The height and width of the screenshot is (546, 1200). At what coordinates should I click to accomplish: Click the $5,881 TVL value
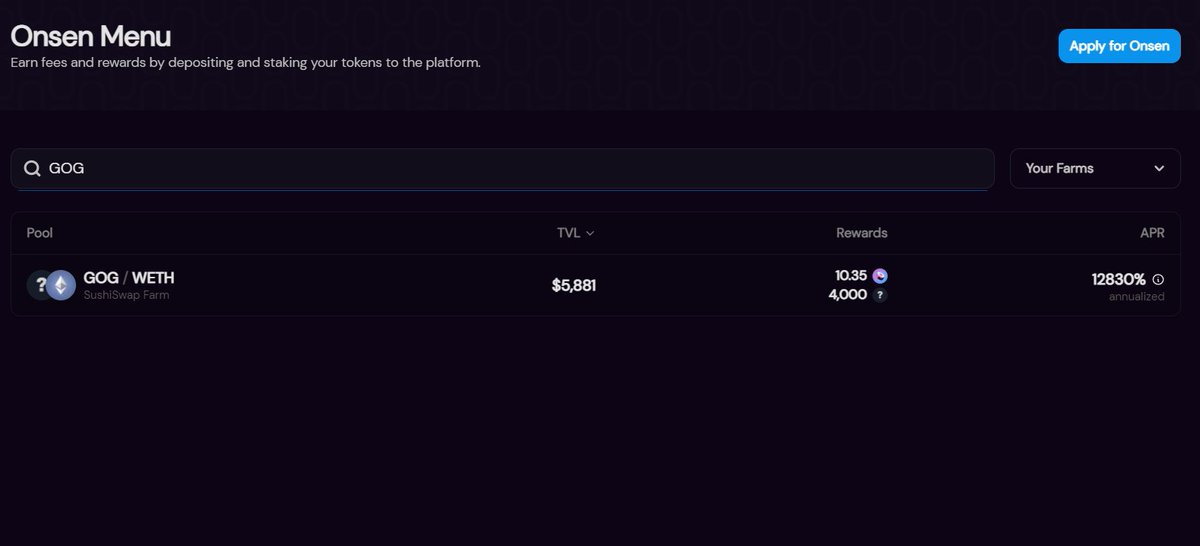(x=574, y=285)
